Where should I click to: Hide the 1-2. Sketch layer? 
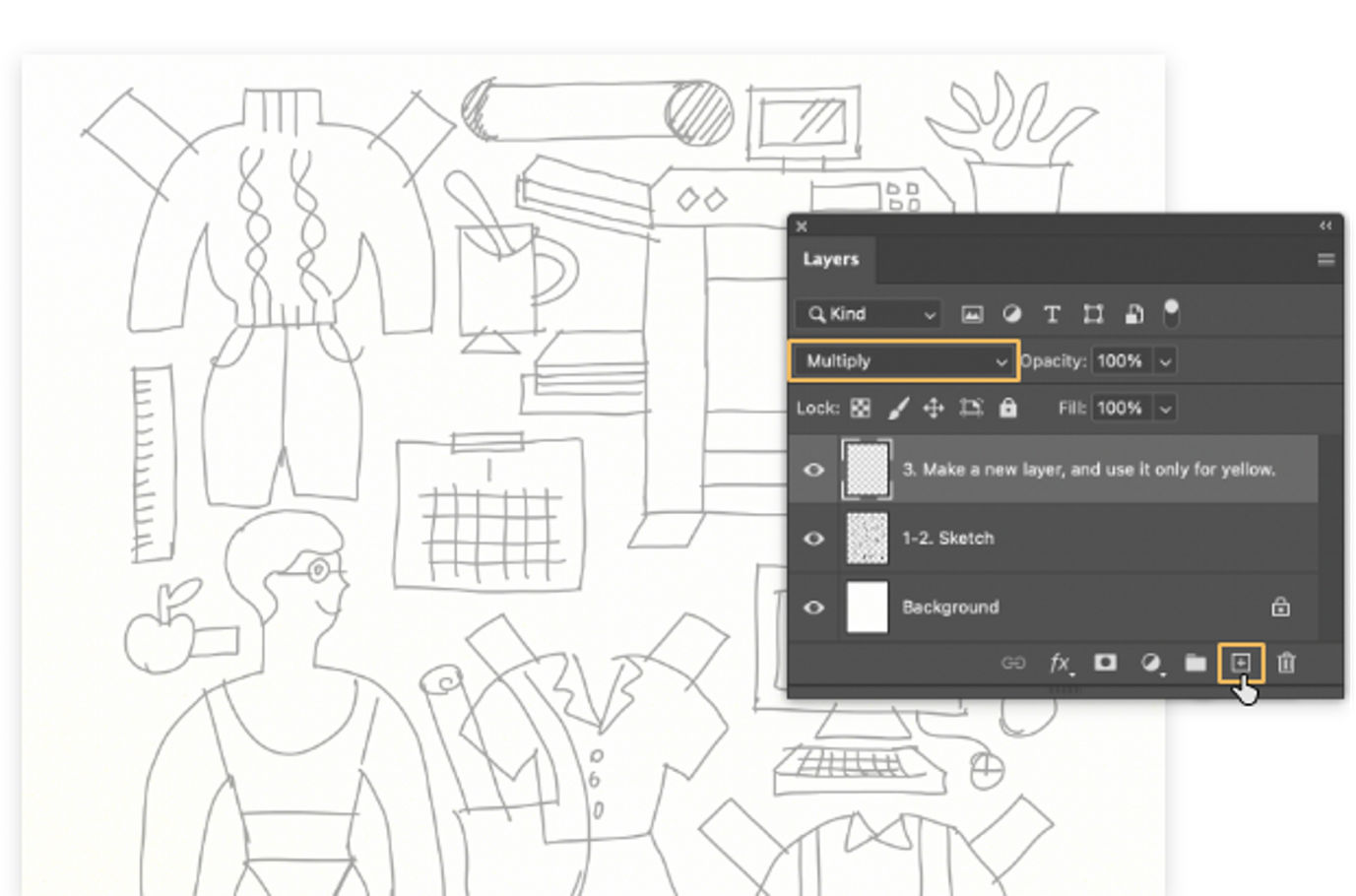pos(813,539)
